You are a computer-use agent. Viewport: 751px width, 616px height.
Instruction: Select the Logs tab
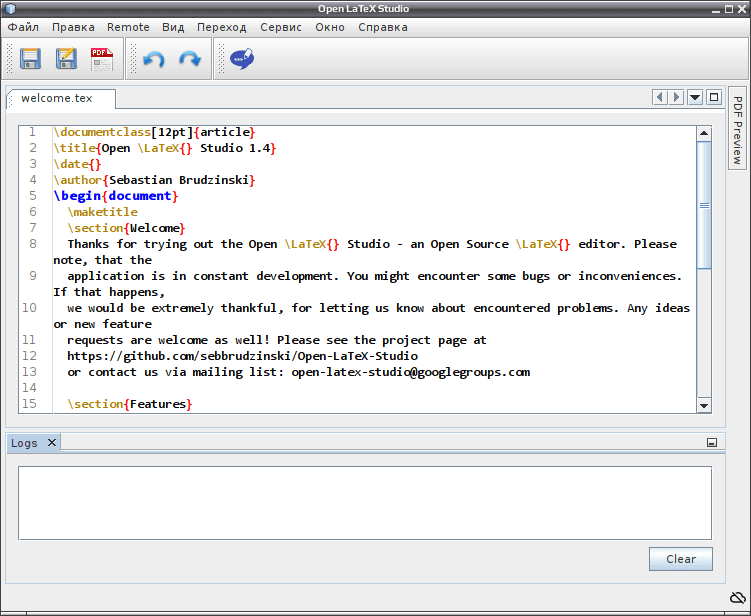pyautogui.click(x=24, y=443)
